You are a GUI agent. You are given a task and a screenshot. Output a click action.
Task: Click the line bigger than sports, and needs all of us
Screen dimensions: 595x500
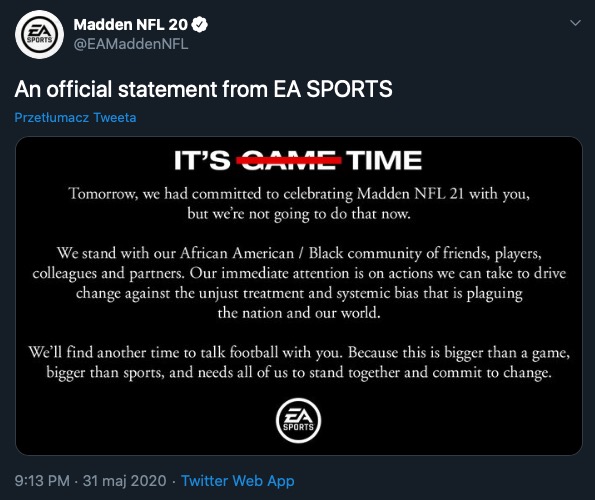(299, 373)
